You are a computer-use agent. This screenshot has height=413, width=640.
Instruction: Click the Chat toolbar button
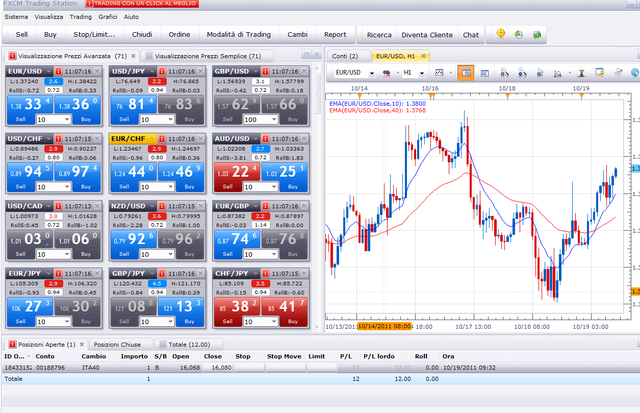(471, 35)
